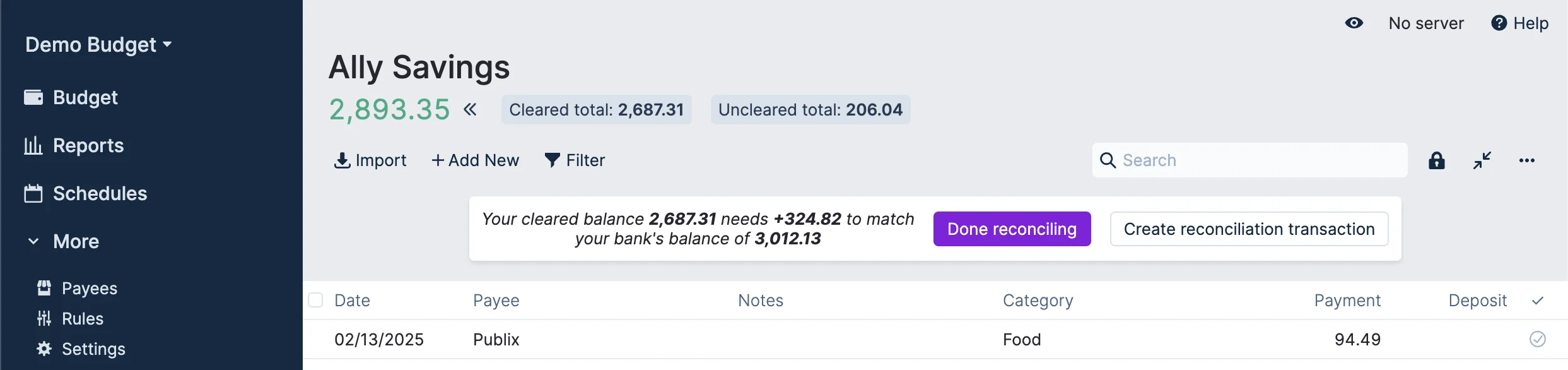Click the collapse split transactions arrows icon
Image resolution: width=1568 pixels, height=370 pixels.
(1482, 160)
